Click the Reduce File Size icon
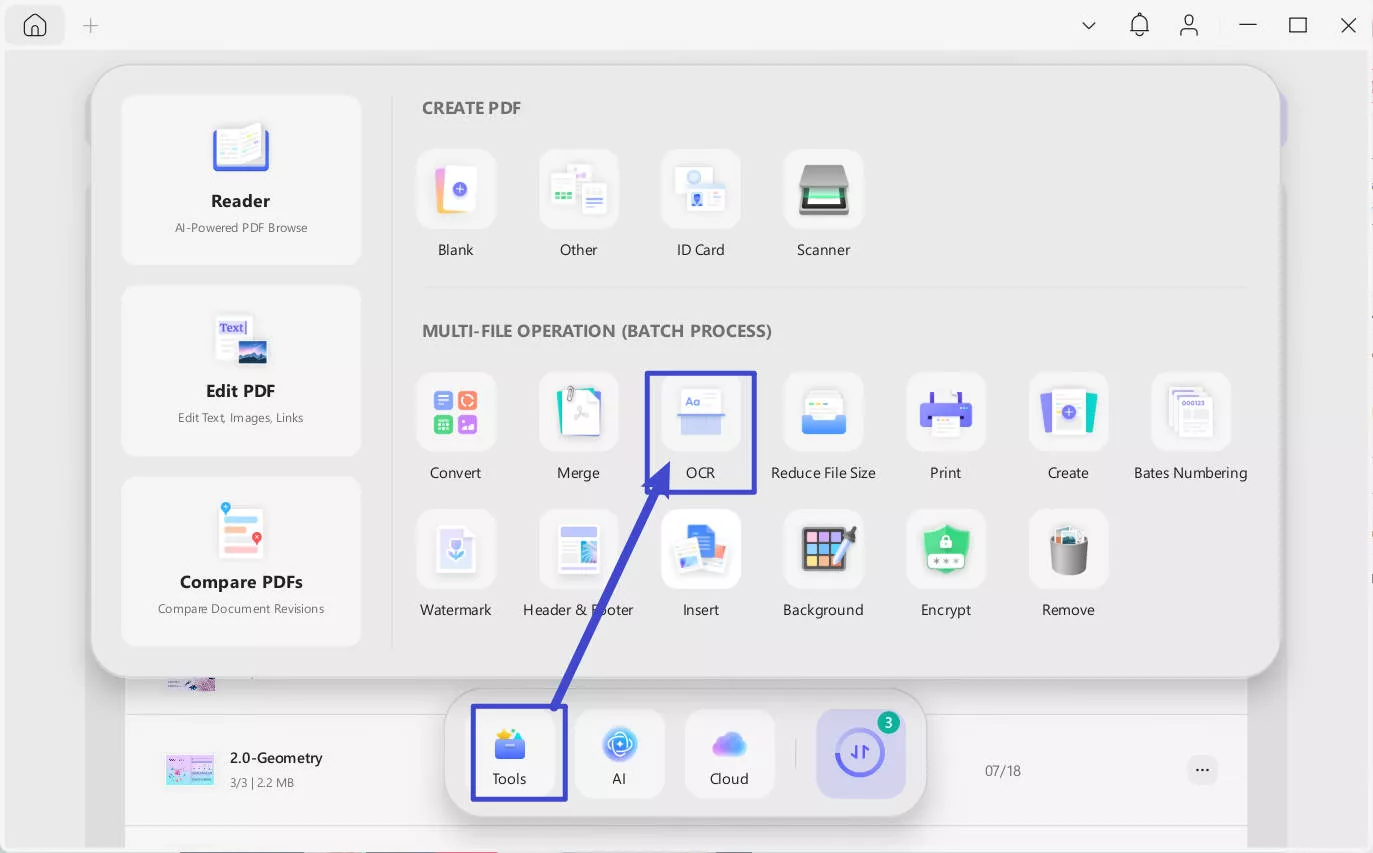This screenshot has height=853, width=1373. pyautogui.click(x=823, y=413)
